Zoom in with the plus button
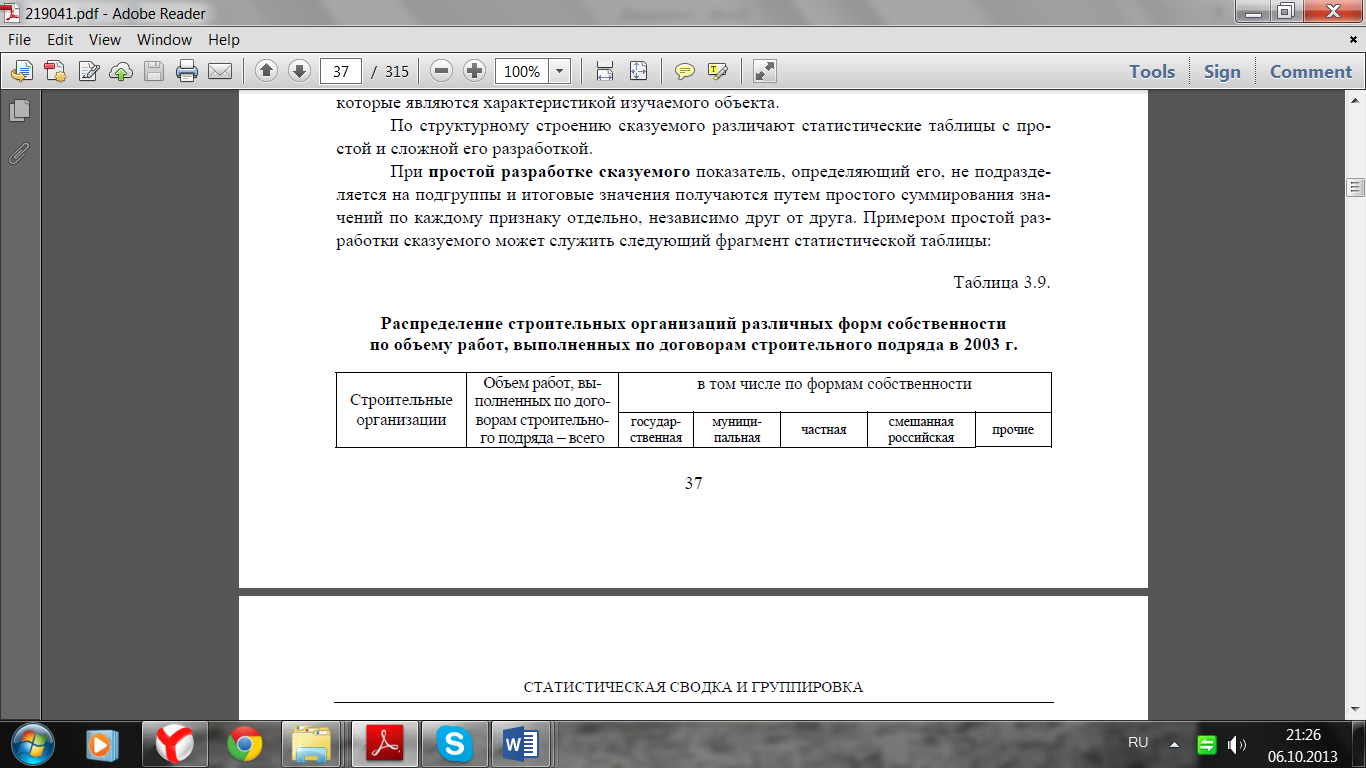The image size is (1366, 768). pos(475,71)
